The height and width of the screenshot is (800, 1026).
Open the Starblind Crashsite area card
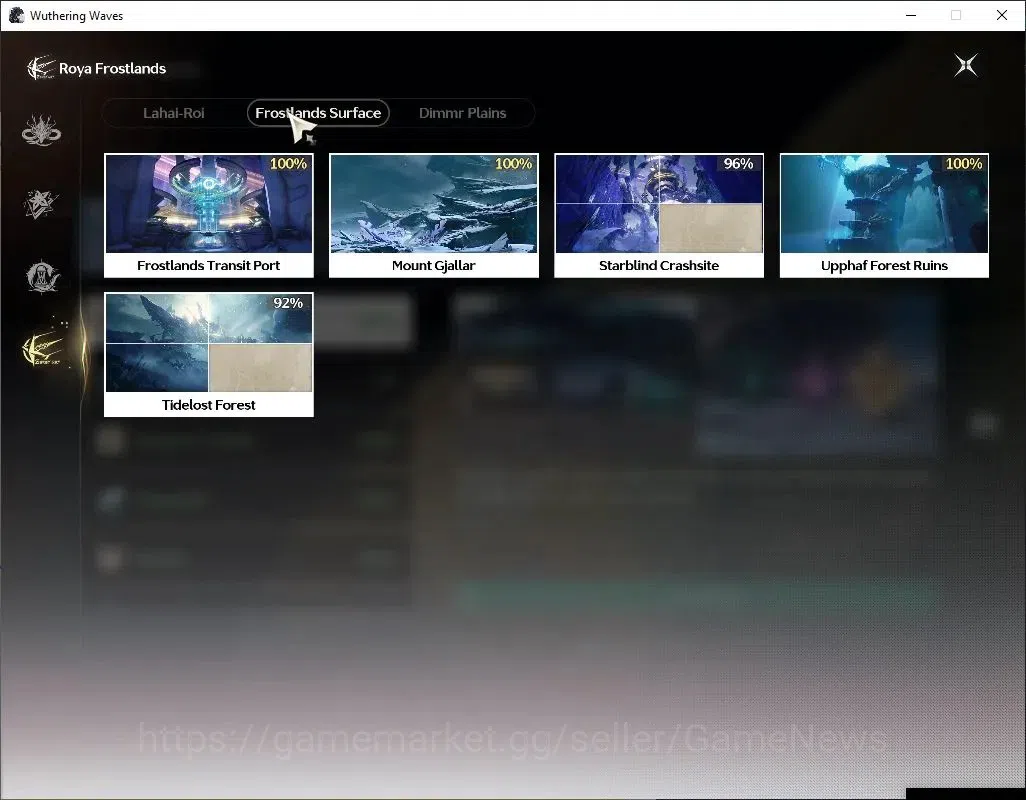click(659, 216)
